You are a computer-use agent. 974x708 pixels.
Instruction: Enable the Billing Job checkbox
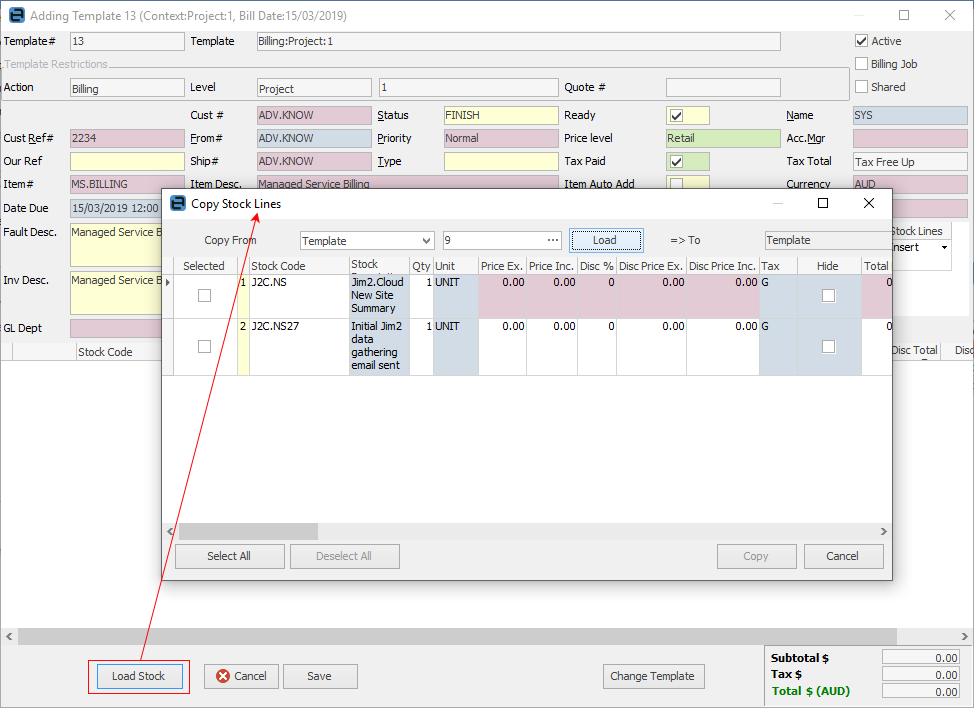[861, 64]
